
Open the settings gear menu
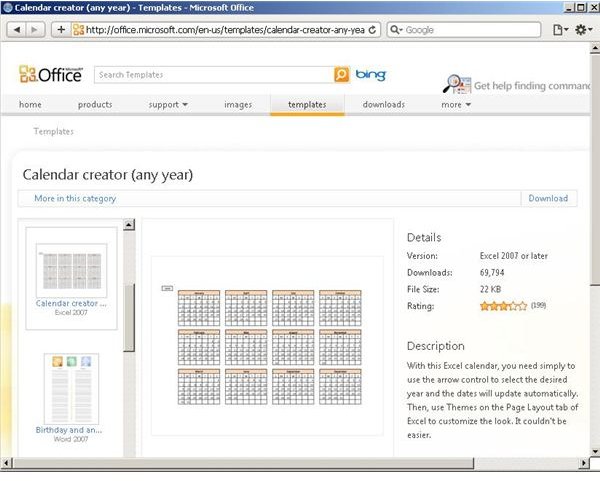click(584, 29)
